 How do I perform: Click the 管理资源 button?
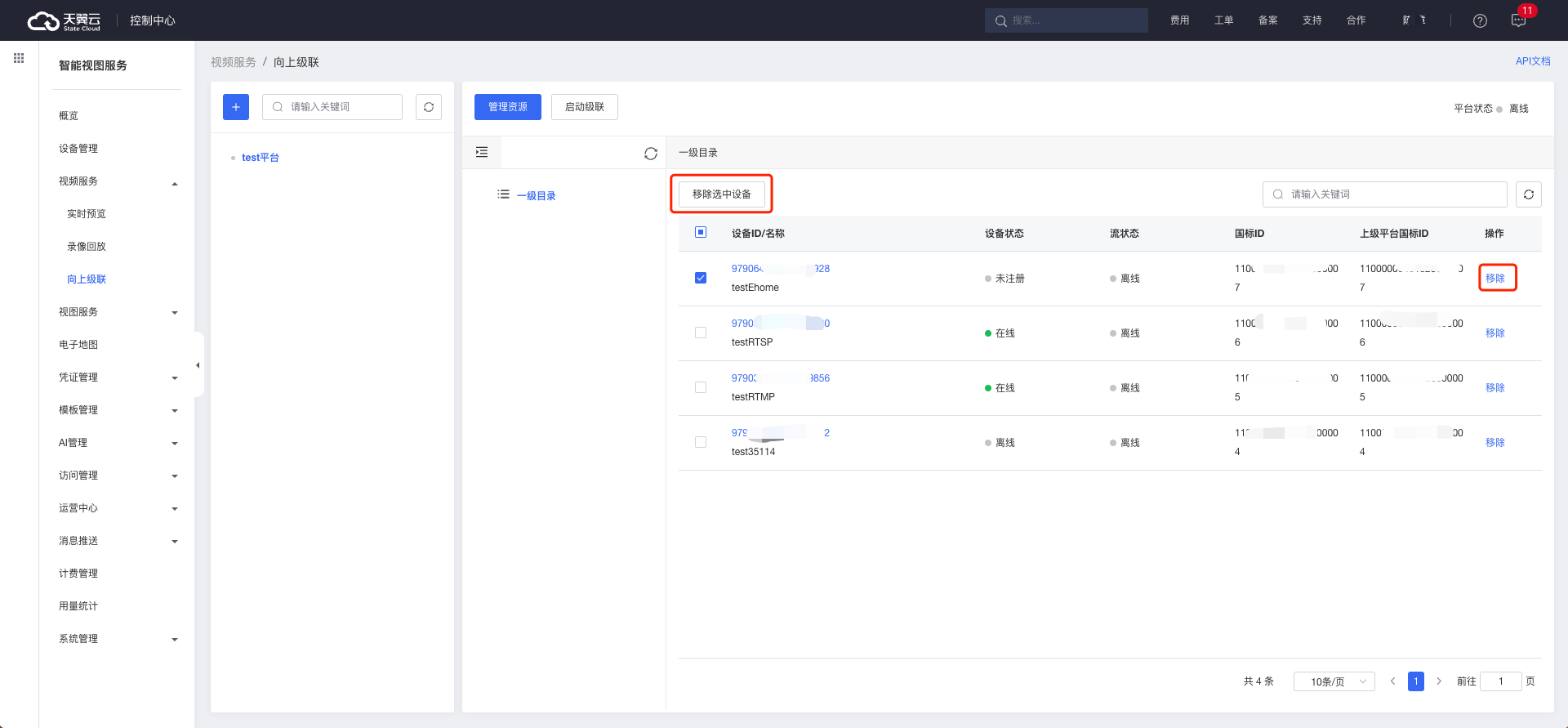click(508, 107)
